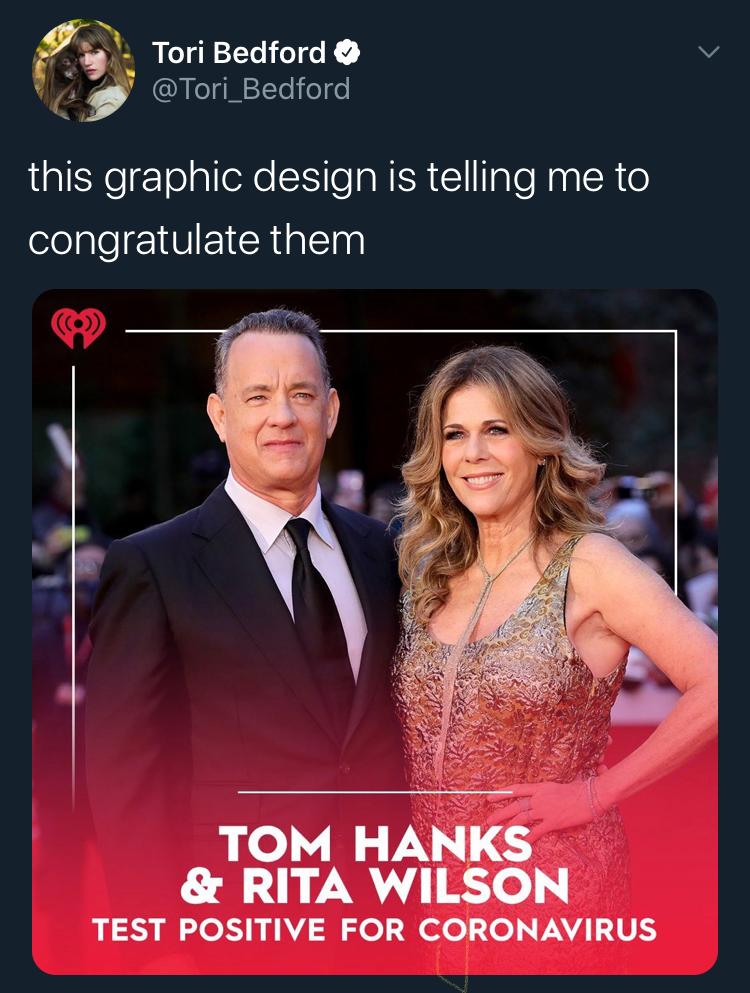Screen dimensions: 750x993
Task: Click the 'TEST POSITIVE FOR CORONAVIRUS' caption
Action: [x=374, y=930]
